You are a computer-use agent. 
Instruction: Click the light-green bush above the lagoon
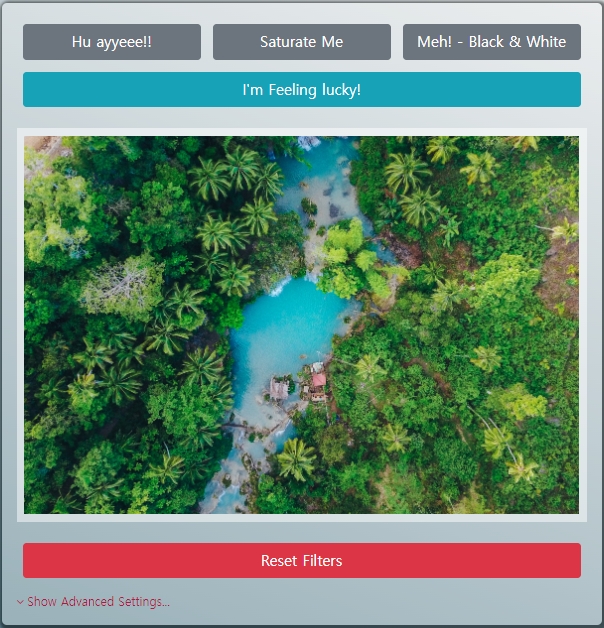pyautogui.click(x=344, y=238)
